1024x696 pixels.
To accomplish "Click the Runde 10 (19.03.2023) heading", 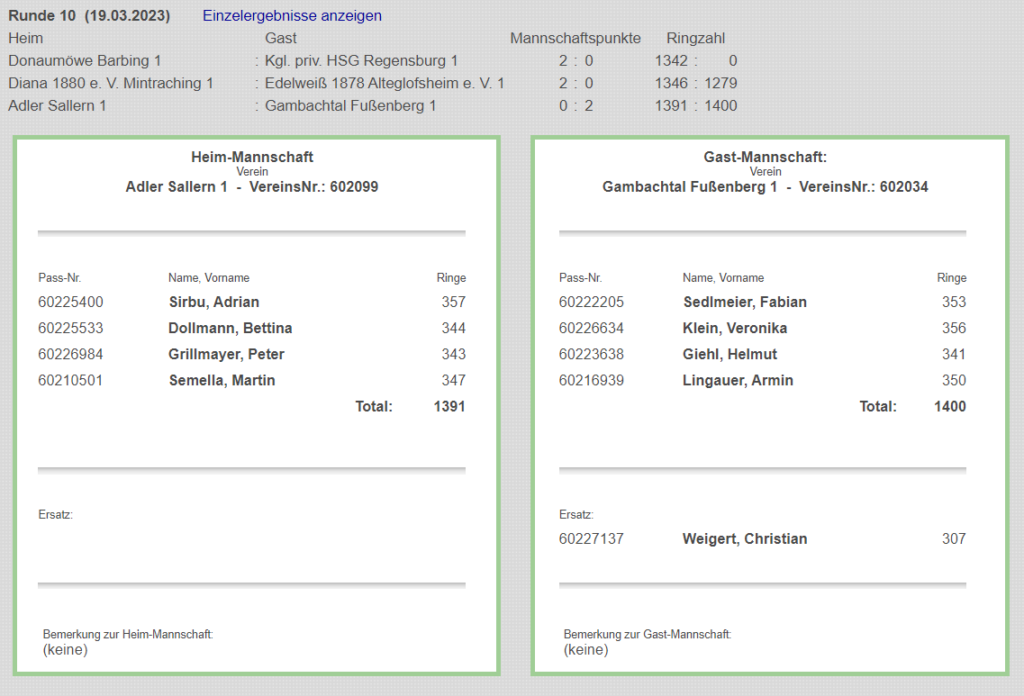I will tap(89, 16).
